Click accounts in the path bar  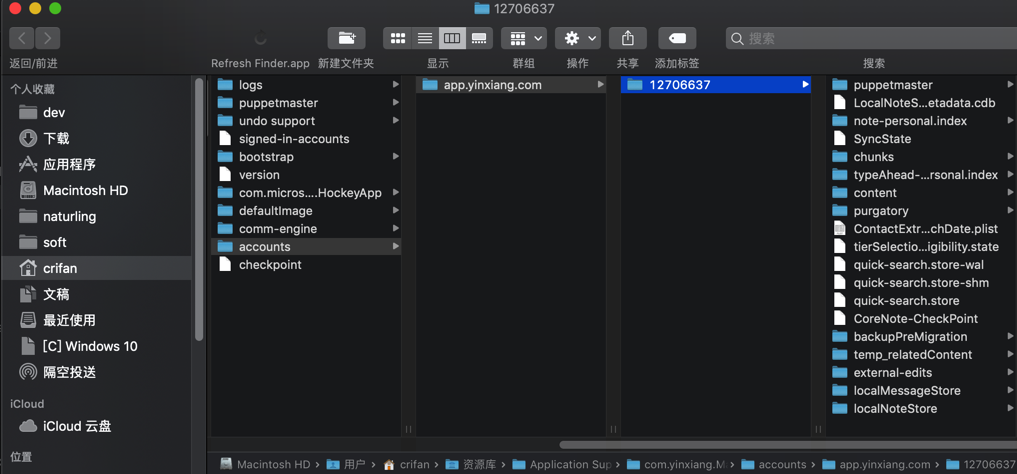(774, 464)
